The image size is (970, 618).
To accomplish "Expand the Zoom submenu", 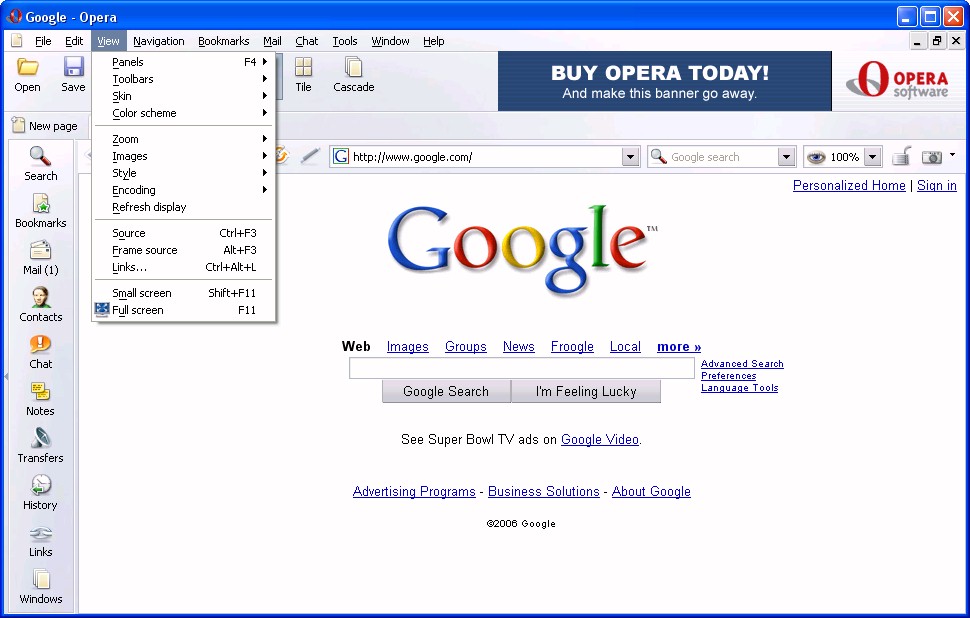I will click(x=184, y=139).
